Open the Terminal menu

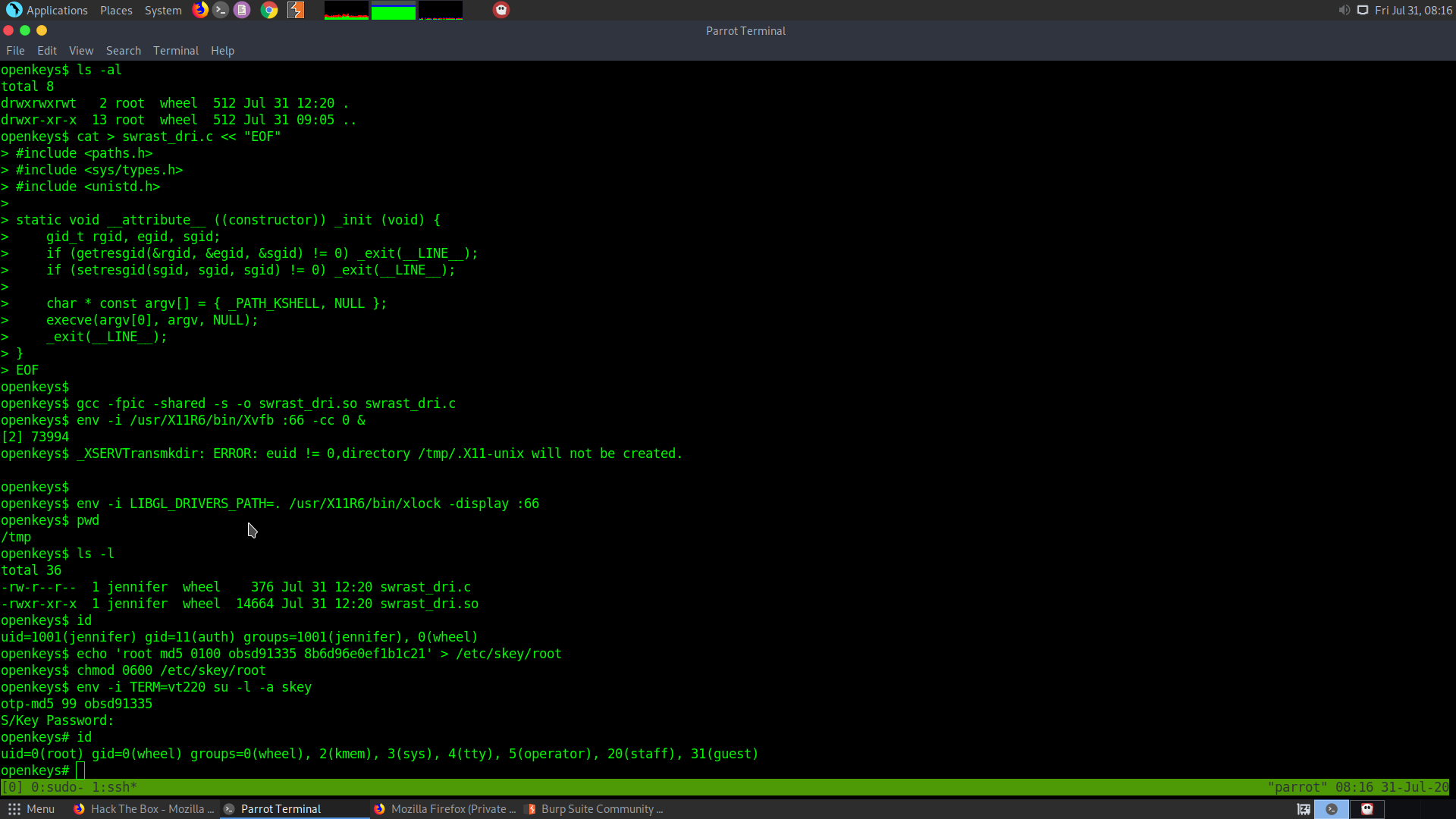point(175,51)
